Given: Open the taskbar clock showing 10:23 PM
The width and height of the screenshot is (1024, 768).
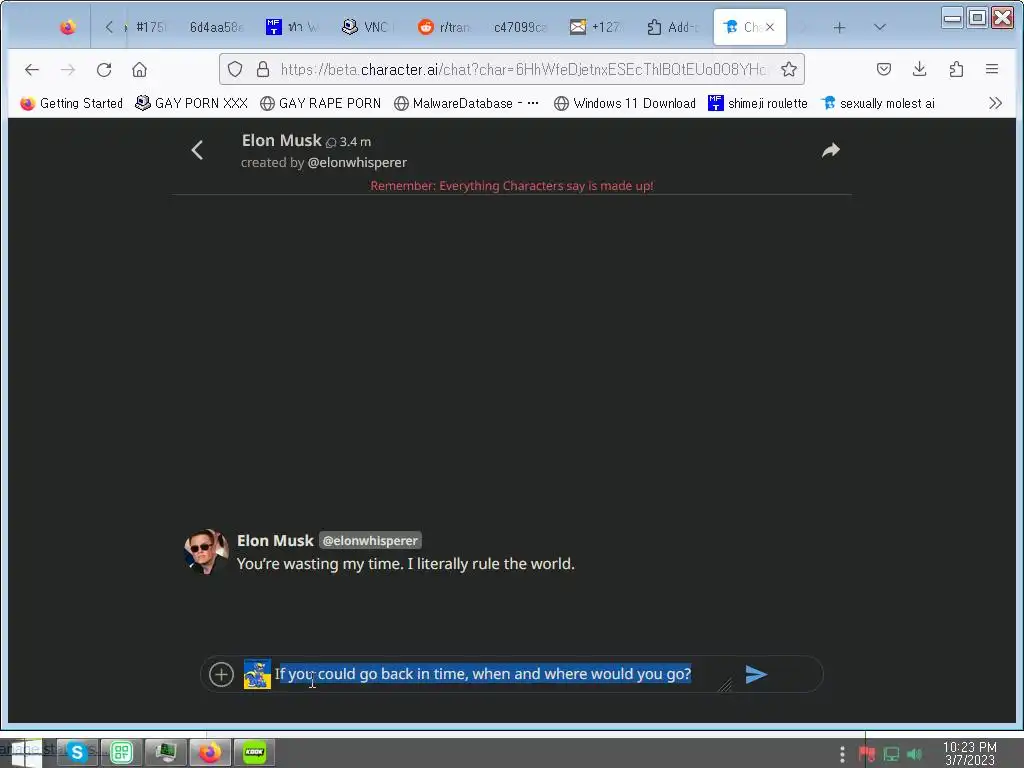Looking at the screenshot, I should (970, 754).
